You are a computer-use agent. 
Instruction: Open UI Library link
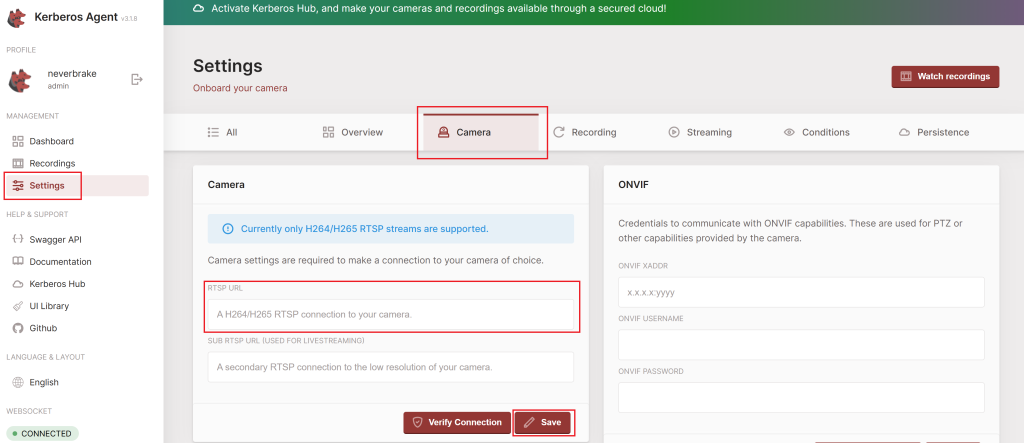pyautogui.click(x=49, y=306)
